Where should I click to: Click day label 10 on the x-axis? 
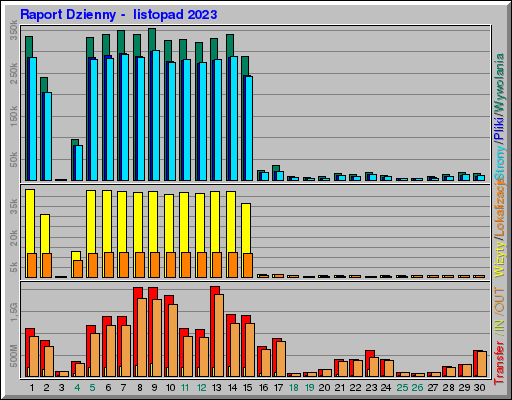pyautogui.click(x=170, y=388)
